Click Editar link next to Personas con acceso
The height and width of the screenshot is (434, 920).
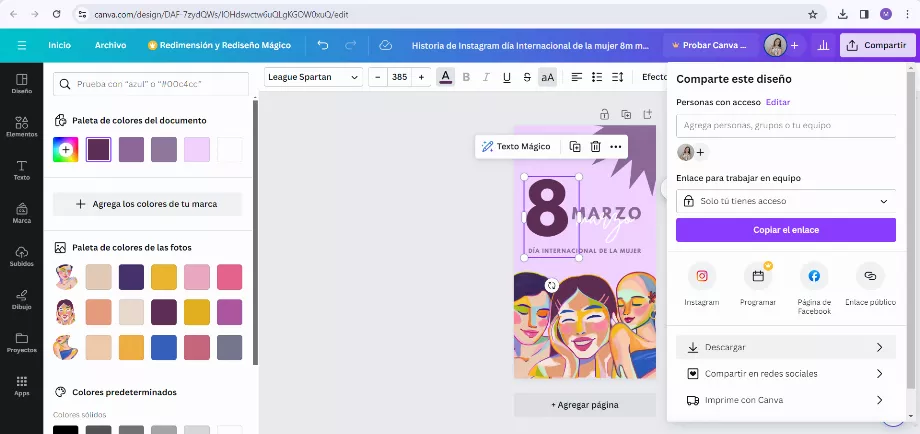tap(778, 102)
